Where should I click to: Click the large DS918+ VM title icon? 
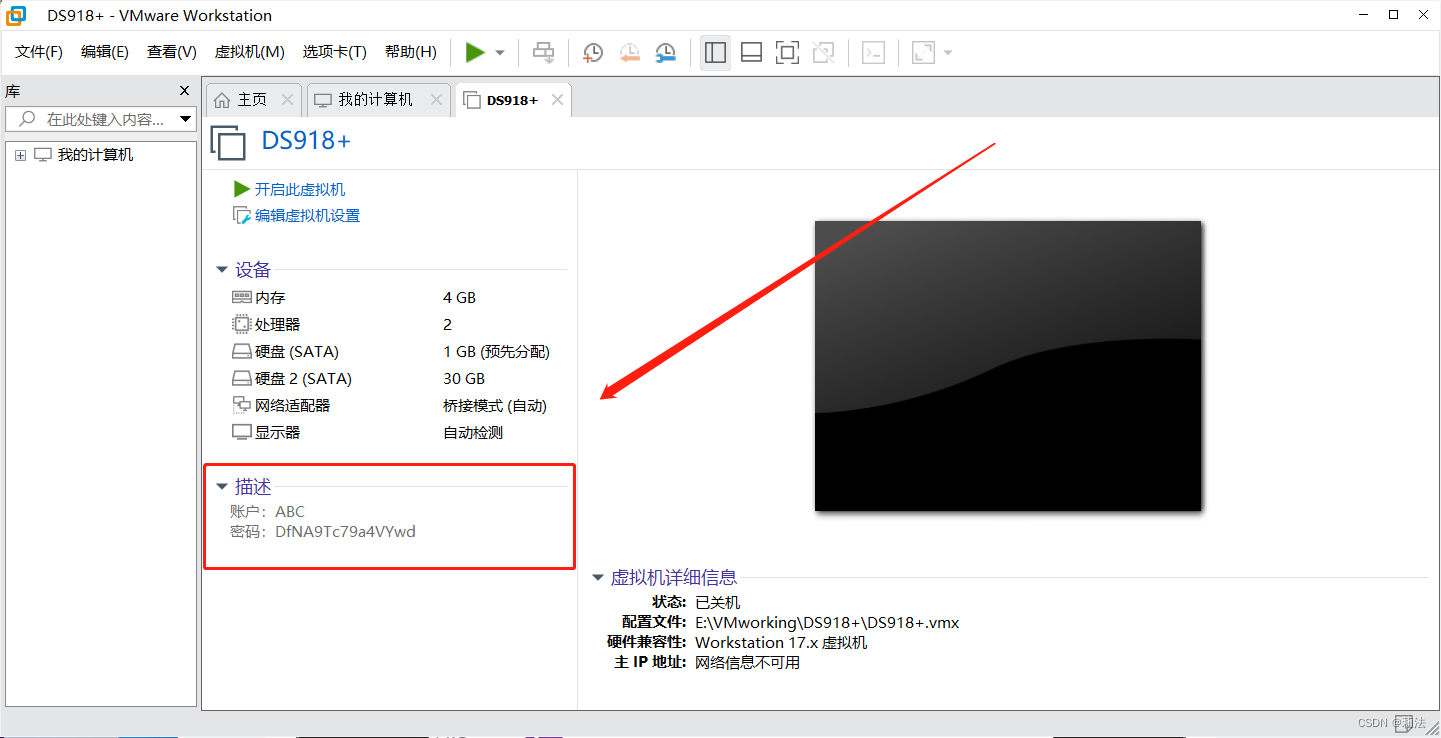pos(228,142)
